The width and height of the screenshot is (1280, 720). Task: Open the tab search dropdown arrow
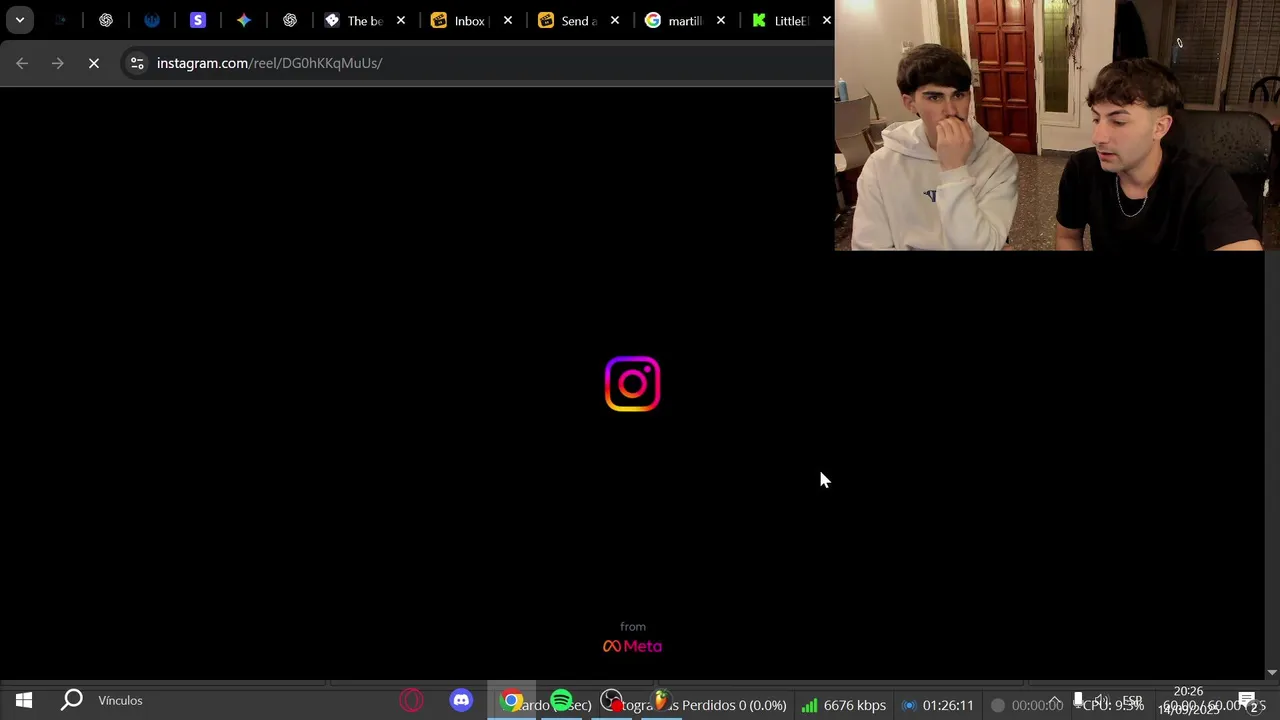(19, 20)
